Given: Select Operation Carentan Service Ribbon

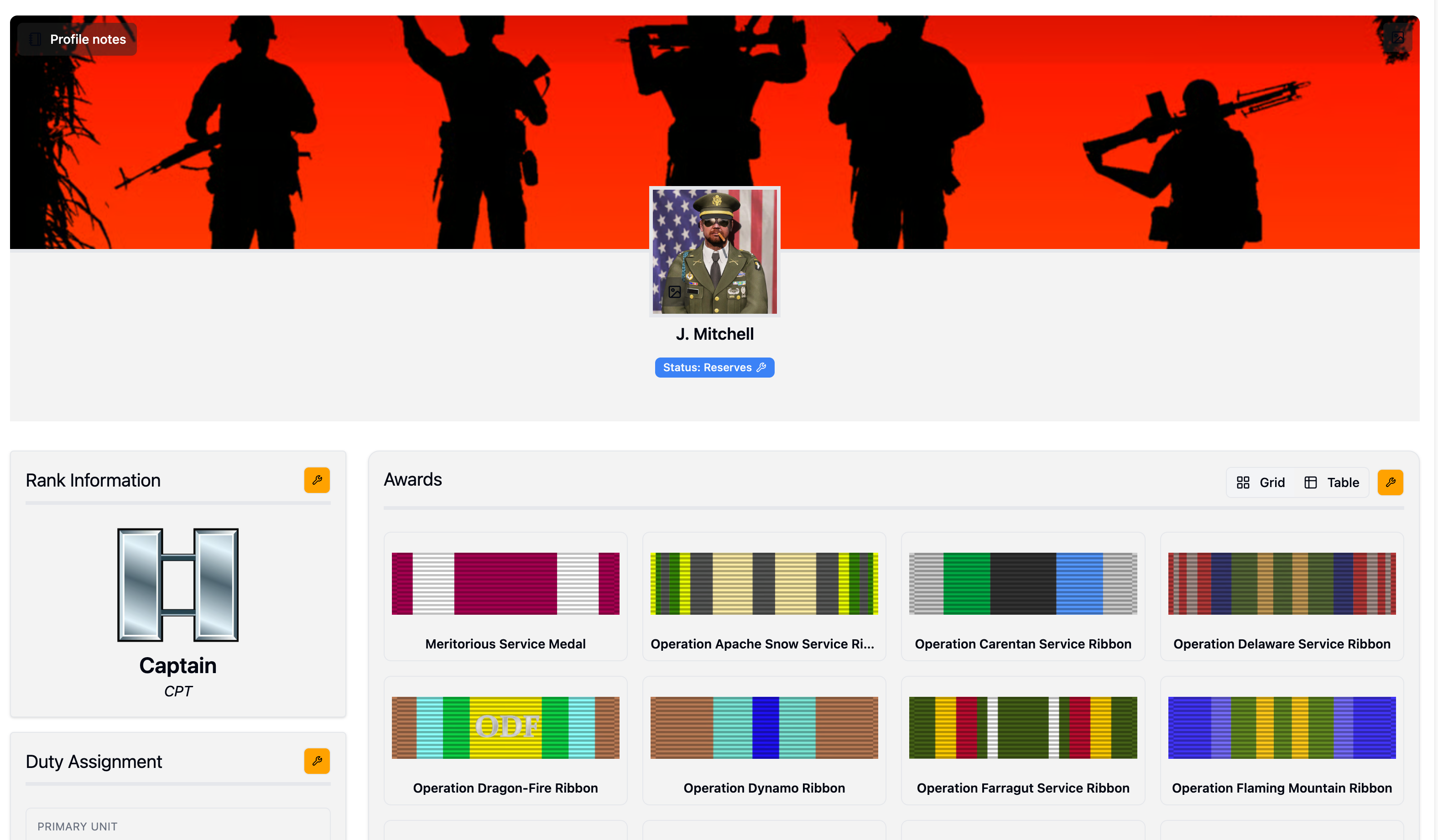Looking at the screenshot, I should (1022, 596).
